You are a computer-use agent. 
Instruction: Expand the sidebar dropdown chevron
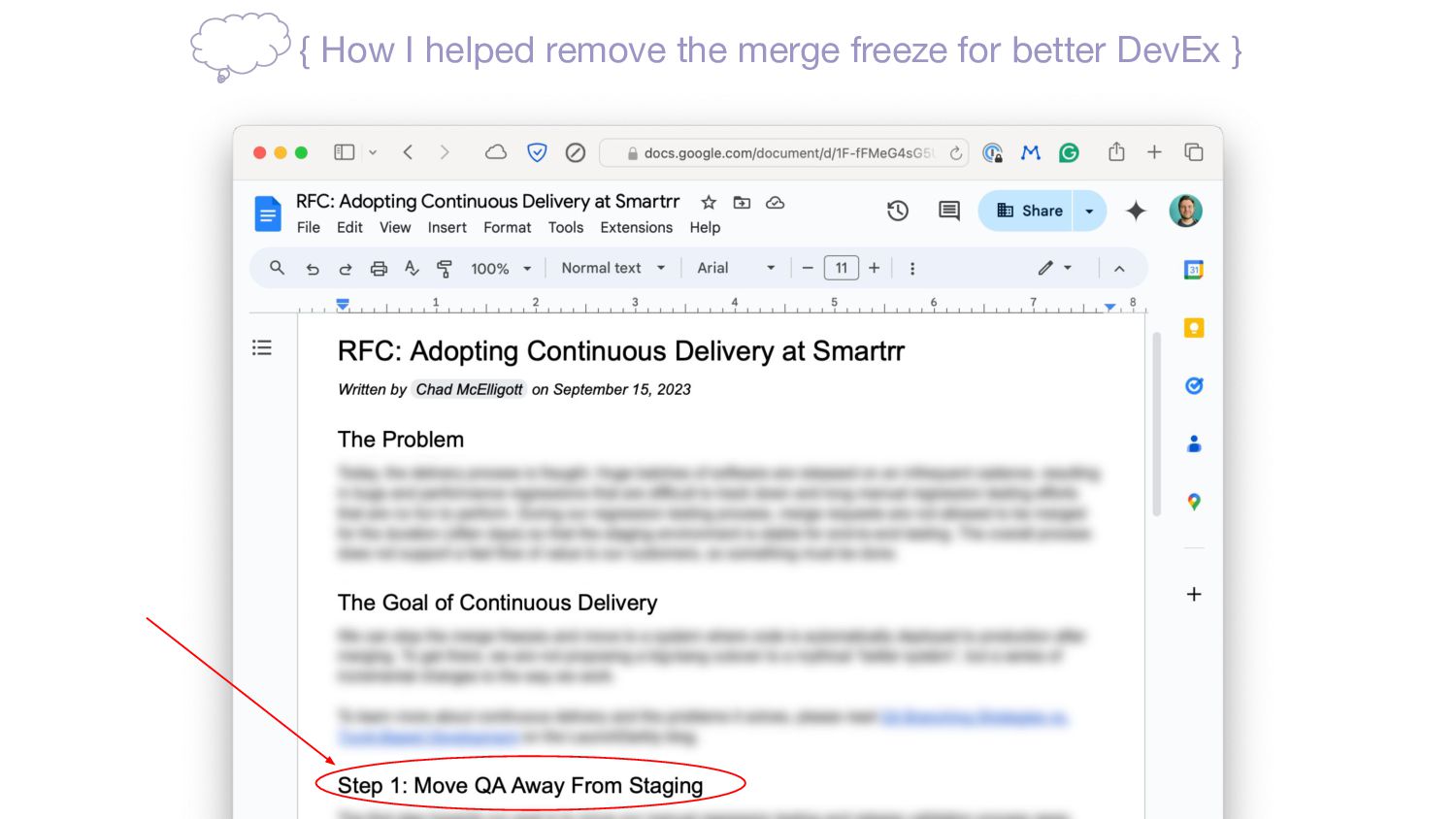(x=373, y=152)
